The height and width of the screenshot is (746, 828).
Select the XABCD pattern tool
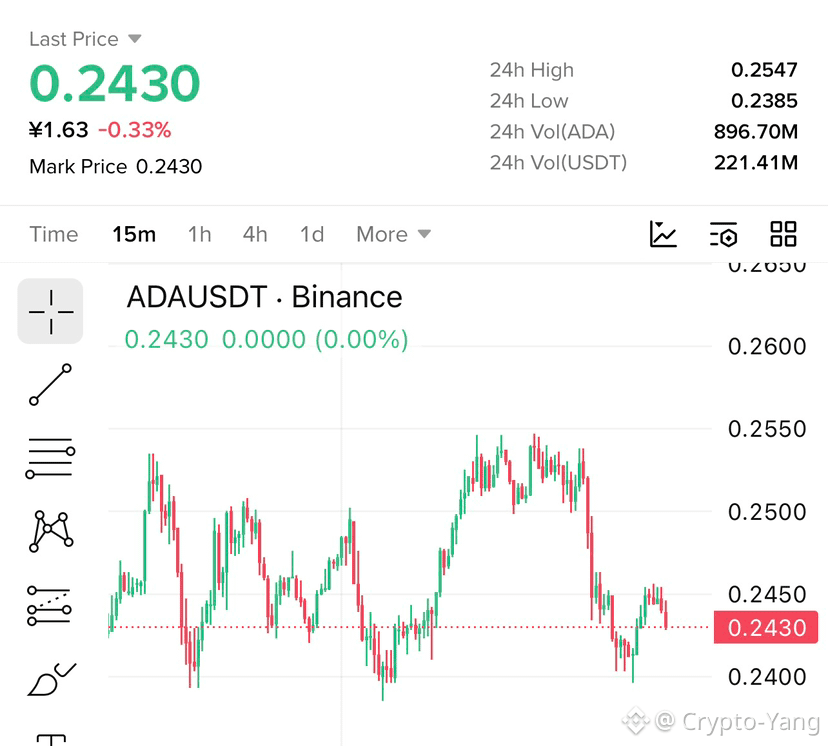(51, 531)
